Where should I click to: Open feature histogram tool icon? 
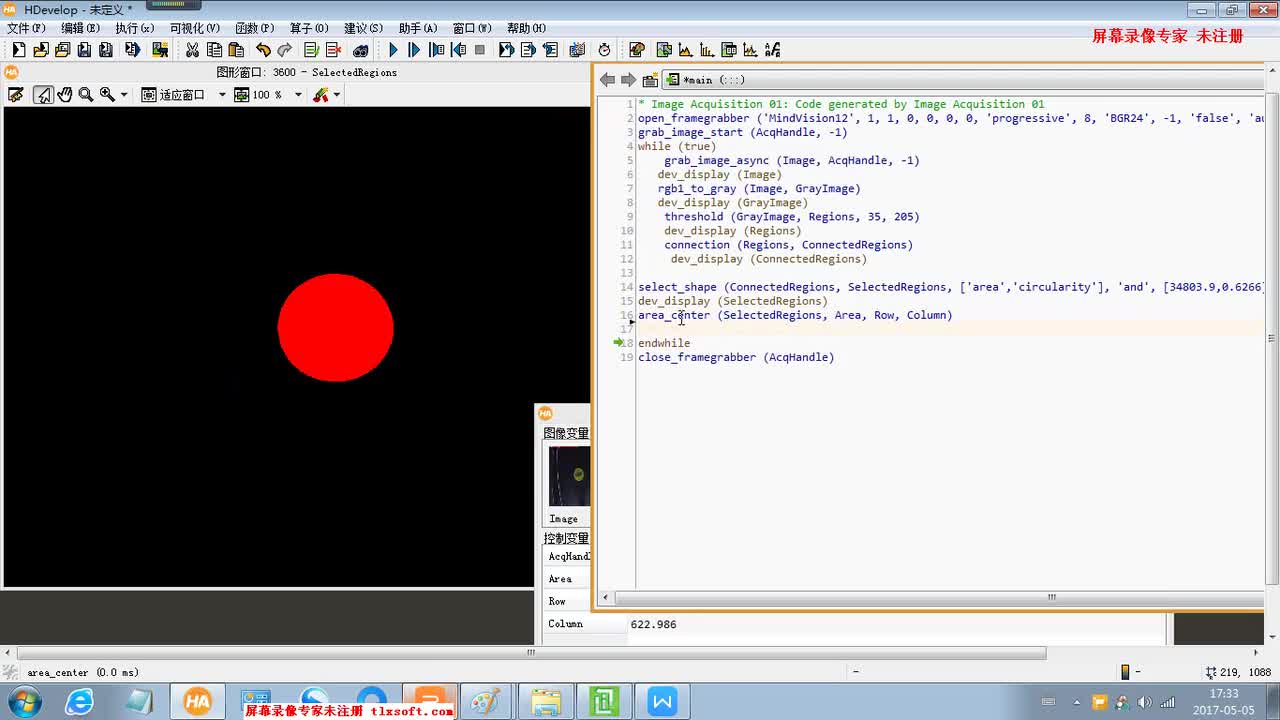[x=707, y=50]
